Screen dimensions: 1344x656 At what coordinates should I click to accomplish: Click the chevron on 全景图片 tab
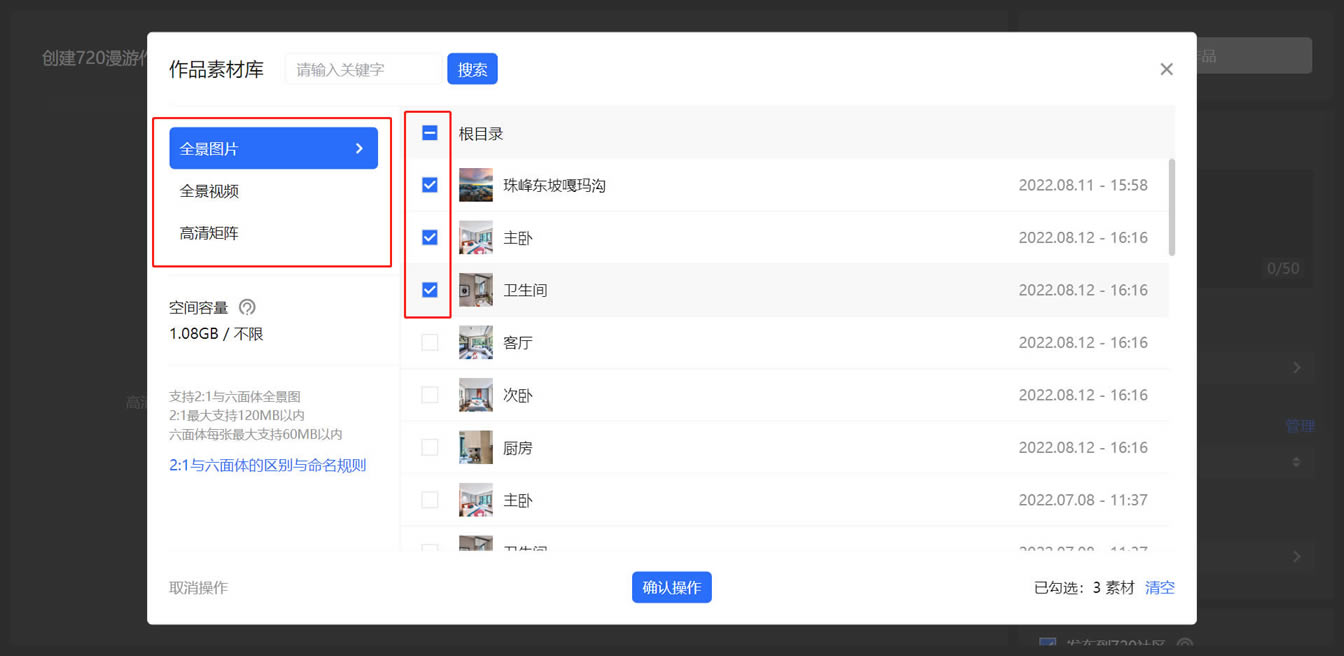(359, 148)
